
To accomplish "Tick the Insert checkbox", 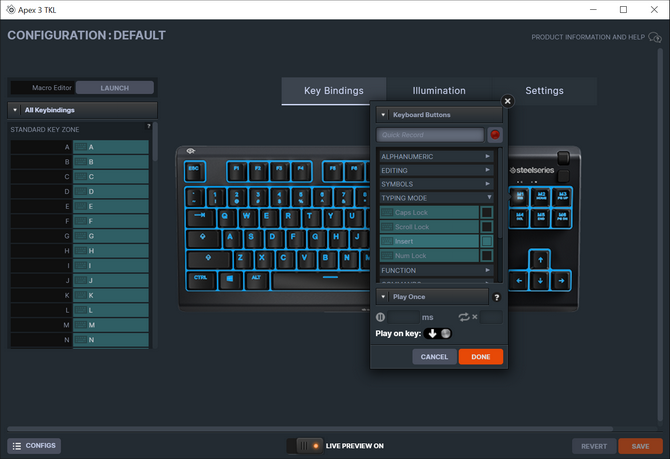I will (487, 241).
